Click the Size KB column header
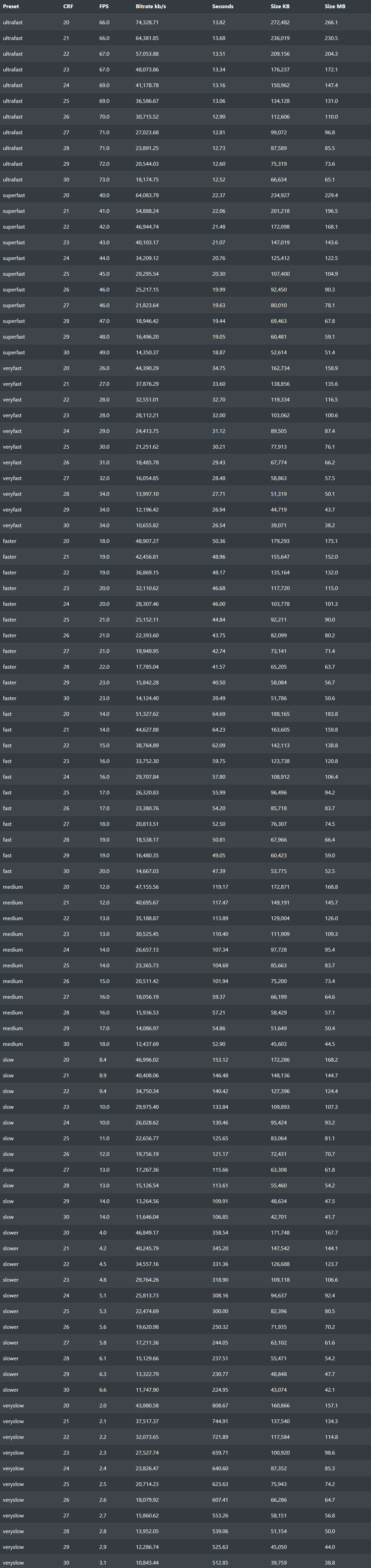 tap(280, 6)
